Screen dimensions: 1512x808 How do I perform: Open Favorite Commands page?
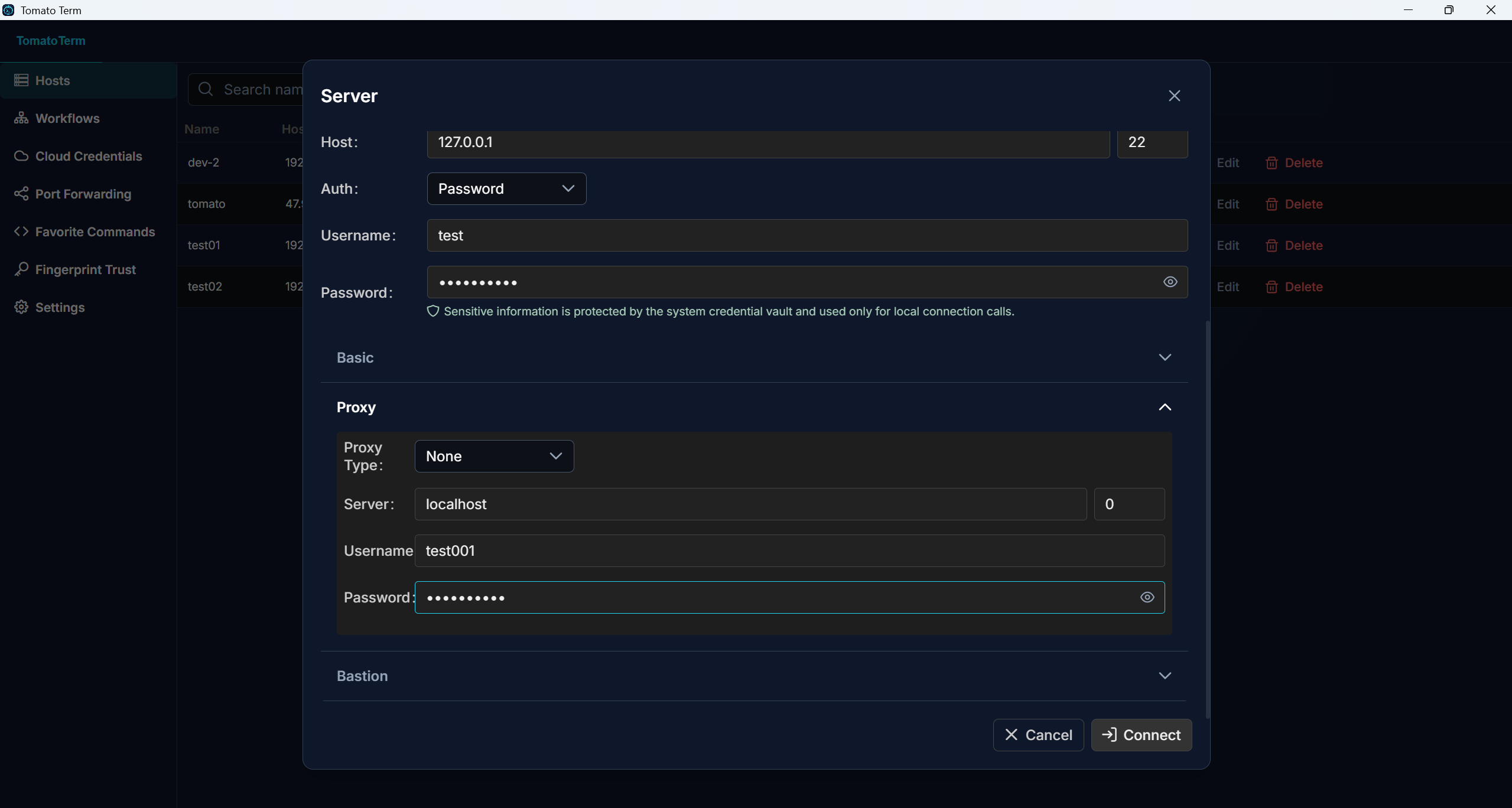tap(89, 232)
